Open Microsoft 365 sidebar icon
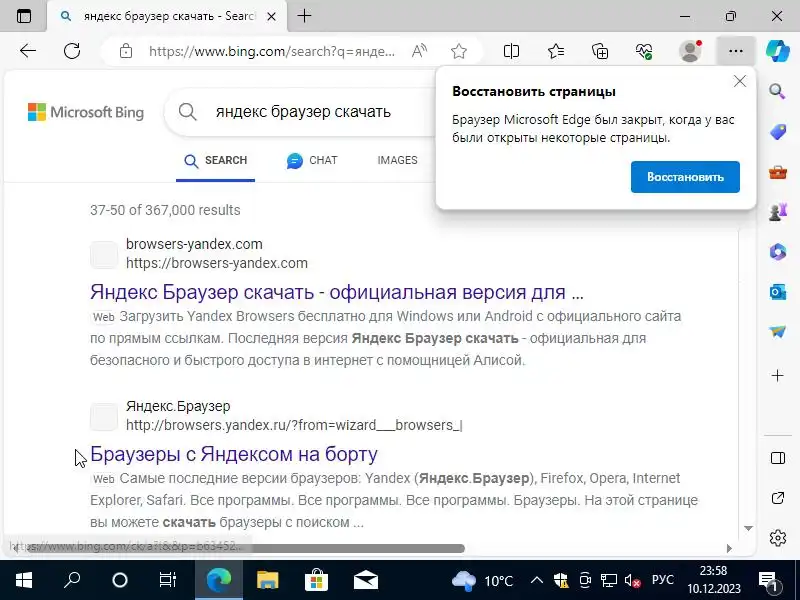The height and width of the screenshot is (600, 800). coord(778,252)
